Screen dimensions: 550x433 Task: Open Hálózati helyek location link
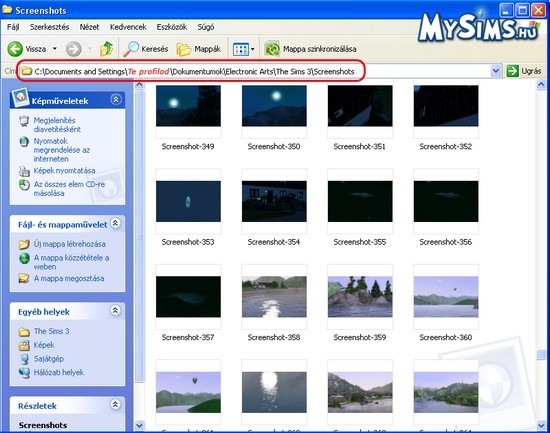pos(59,372)
